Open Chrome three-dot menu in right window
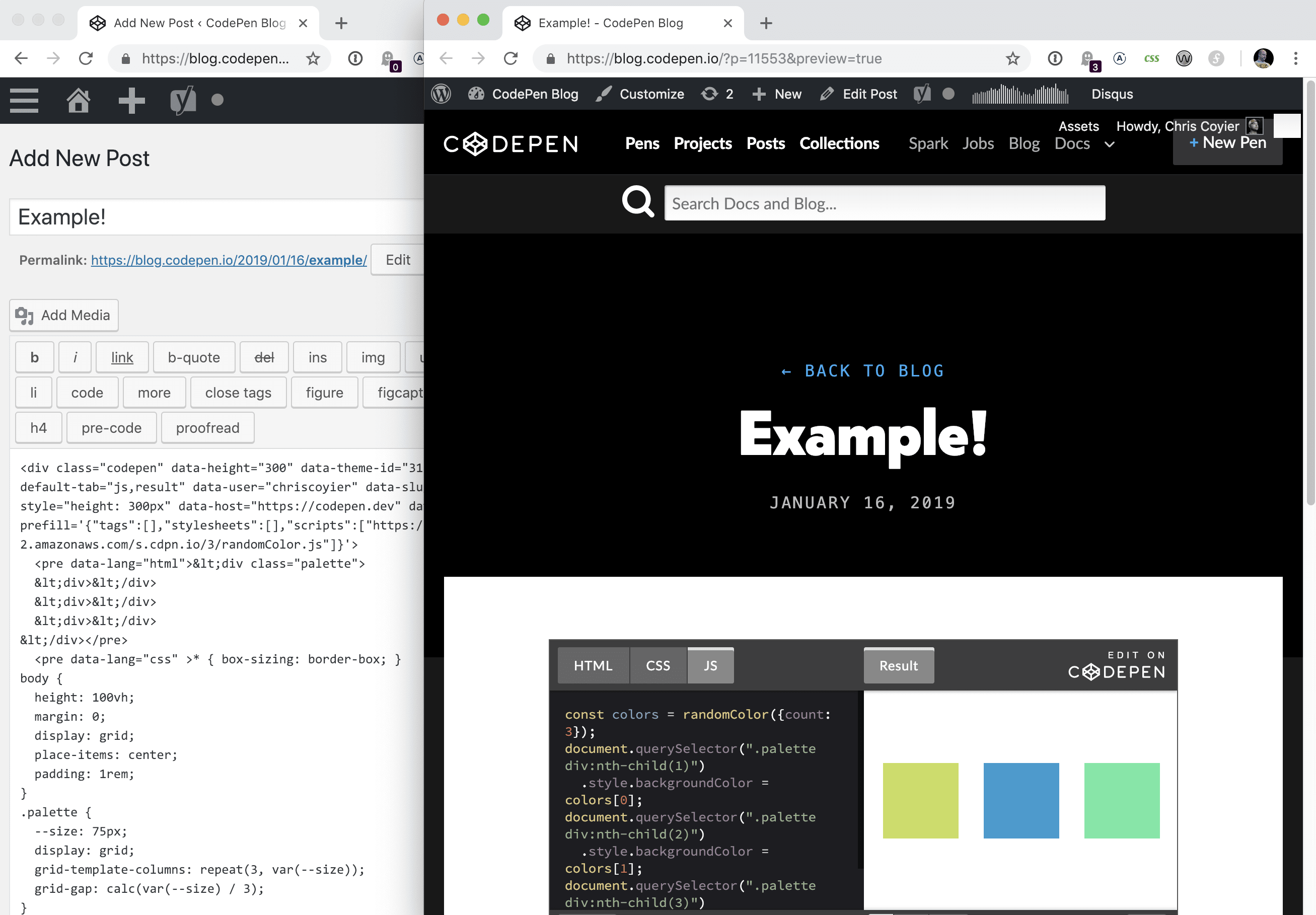 1295,58
